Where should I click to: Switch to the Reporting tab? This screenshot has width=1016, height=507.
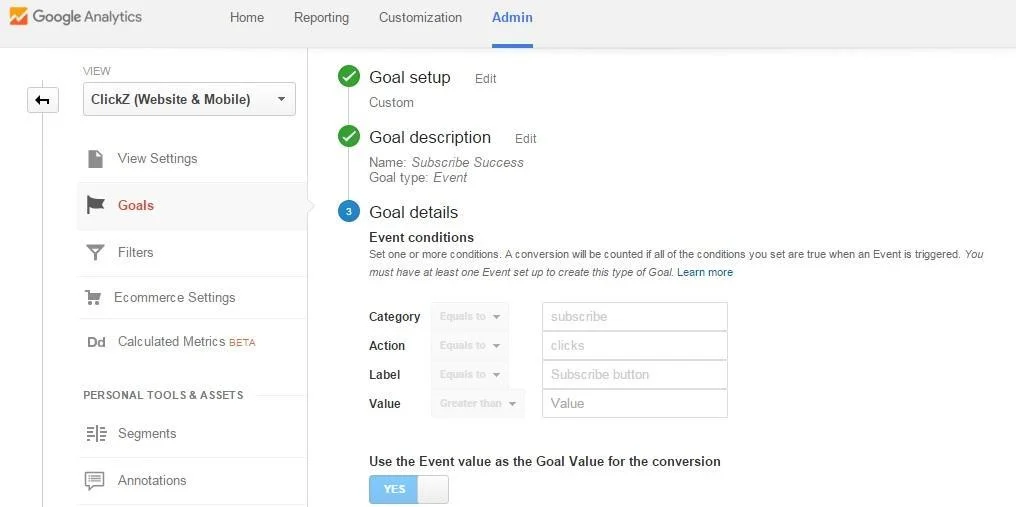321,18
